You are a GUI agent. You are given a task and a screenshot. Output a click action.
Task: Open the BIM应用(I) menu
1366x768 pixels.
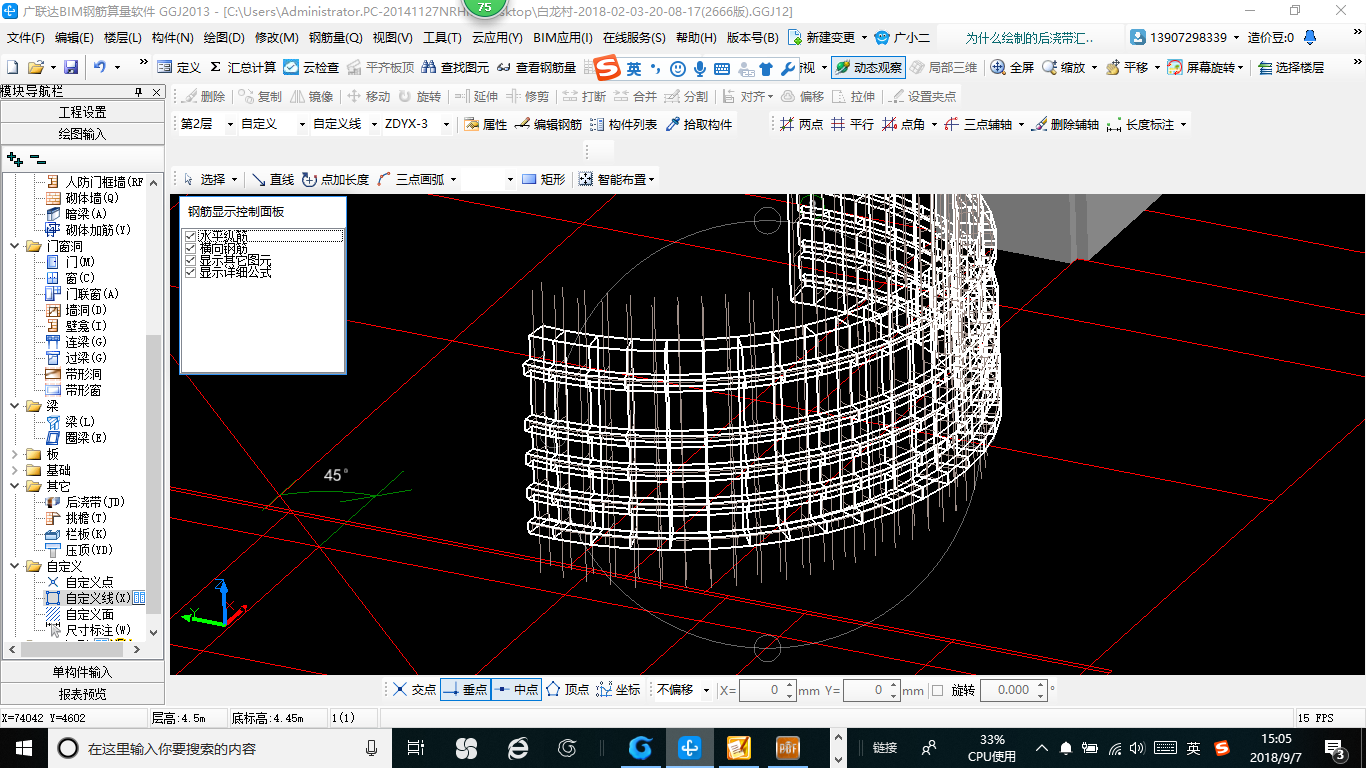[563, 38]
